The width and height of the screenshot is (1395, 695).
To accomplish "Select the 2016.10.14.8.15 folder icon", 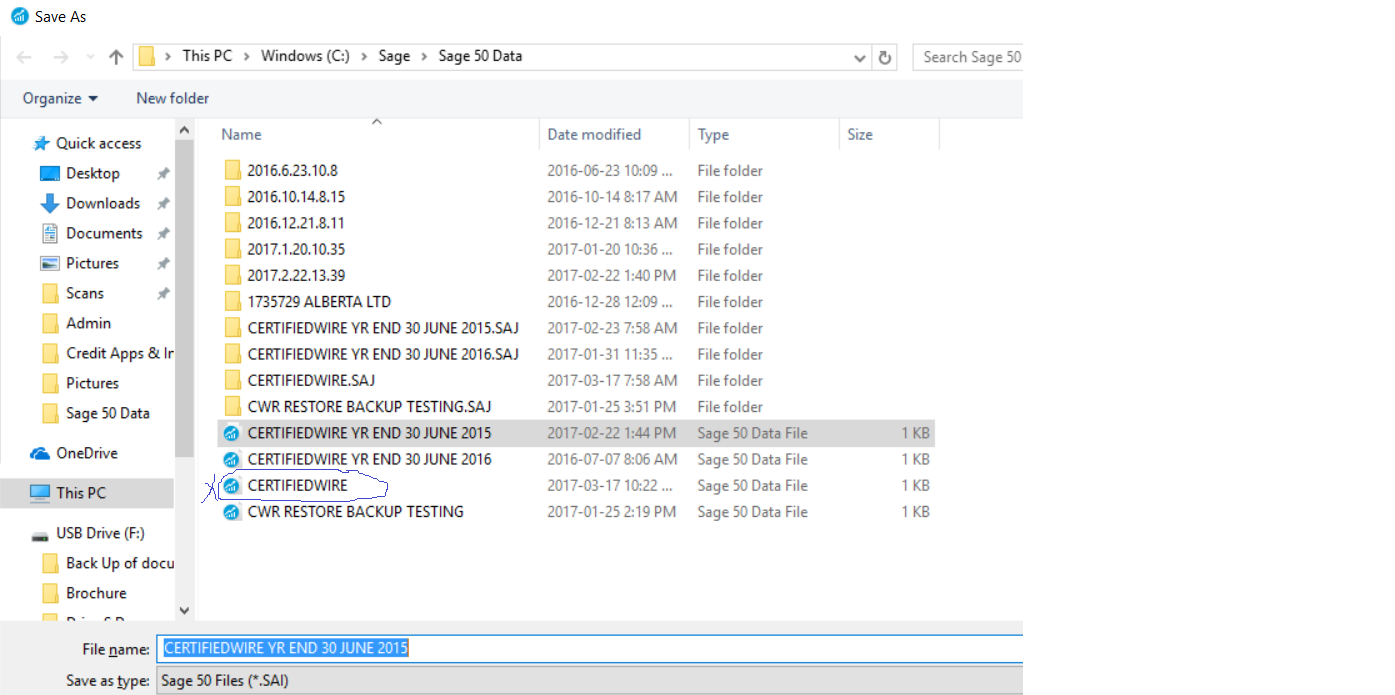I will tap(232, 196).
